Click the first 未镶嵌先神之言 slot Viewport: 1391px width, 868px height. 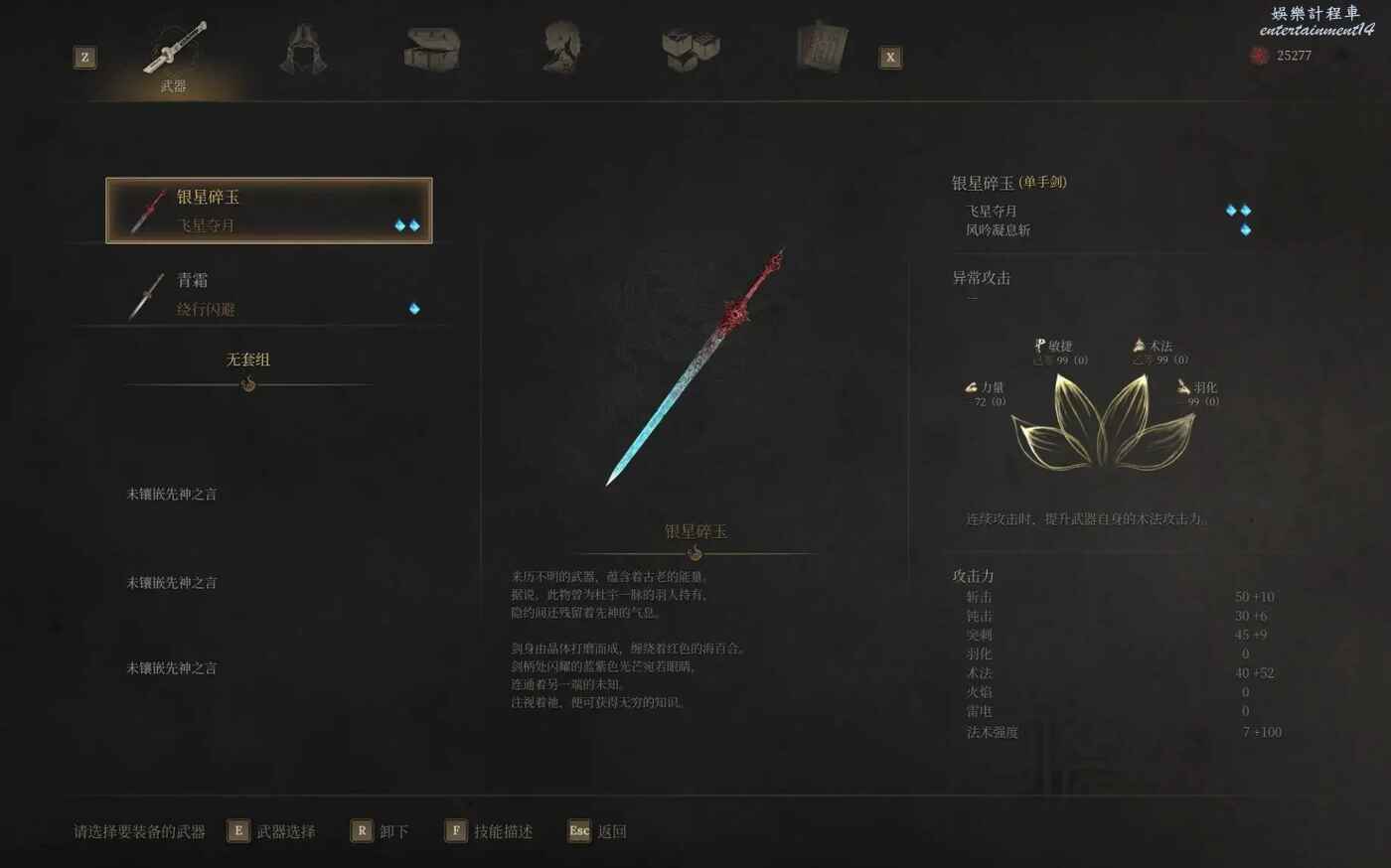(x=171, y=494)
